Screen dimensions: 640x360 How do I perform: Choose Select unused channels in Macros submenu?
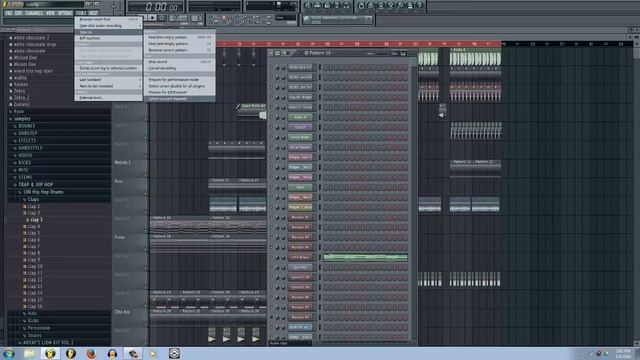(179, 98)
